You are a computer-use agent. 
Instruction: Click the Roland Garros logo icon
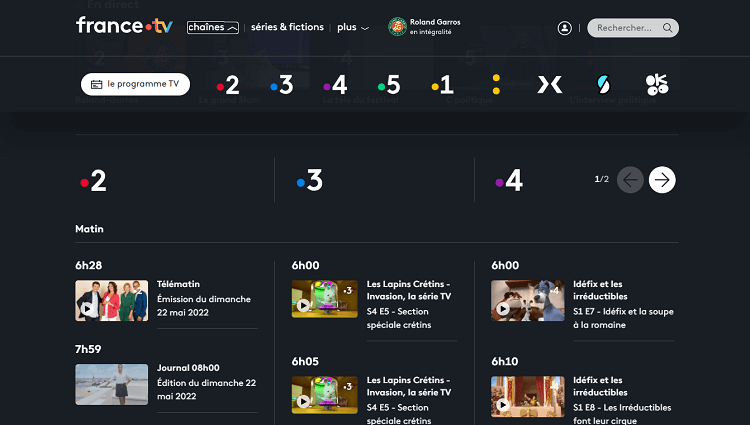(x=397, y=27)
